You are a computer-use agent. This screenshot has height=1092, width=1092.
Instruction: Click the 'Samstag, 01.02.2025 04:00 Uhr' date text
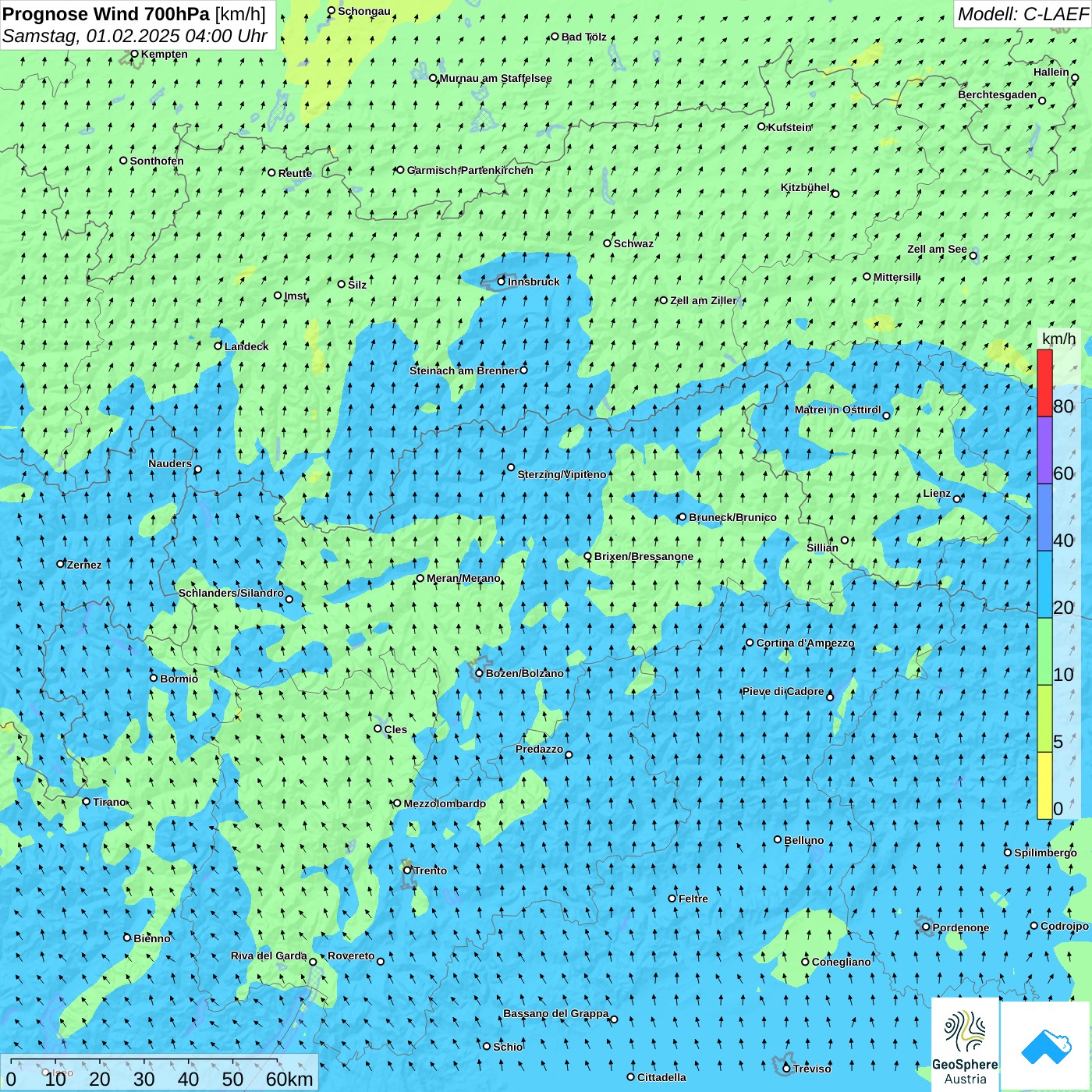(x=135, y=36)
